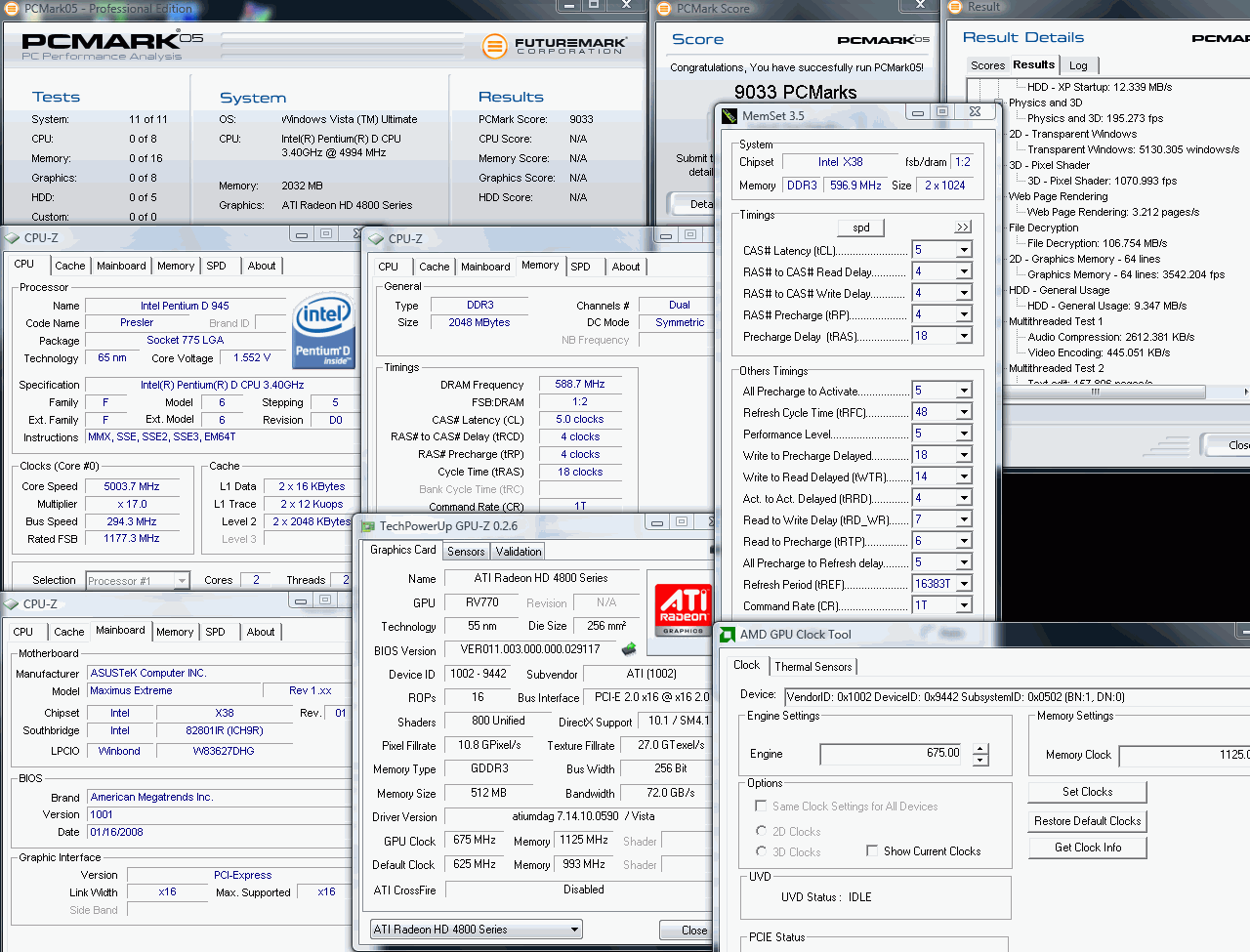
Task: Click the title icon of the CPU-Z Mainboard window
Action: [x=11, y=603]
